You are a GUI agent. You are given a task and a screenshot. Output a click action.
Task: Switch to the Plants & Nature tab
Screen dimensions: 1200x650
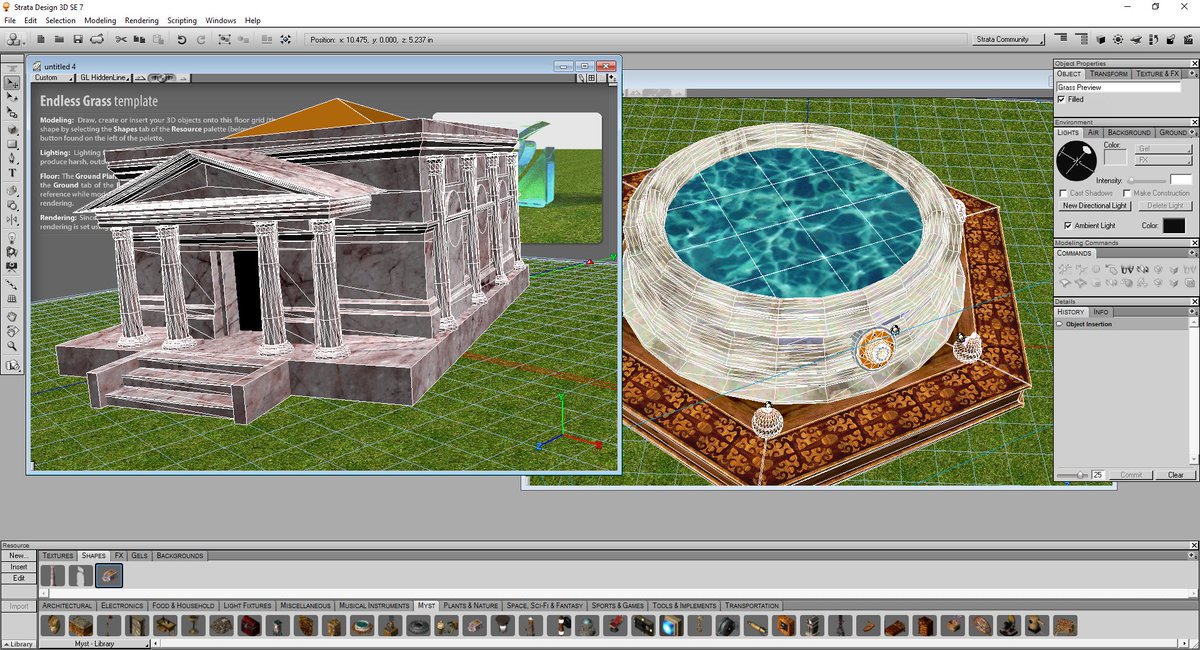coord(471,605)
